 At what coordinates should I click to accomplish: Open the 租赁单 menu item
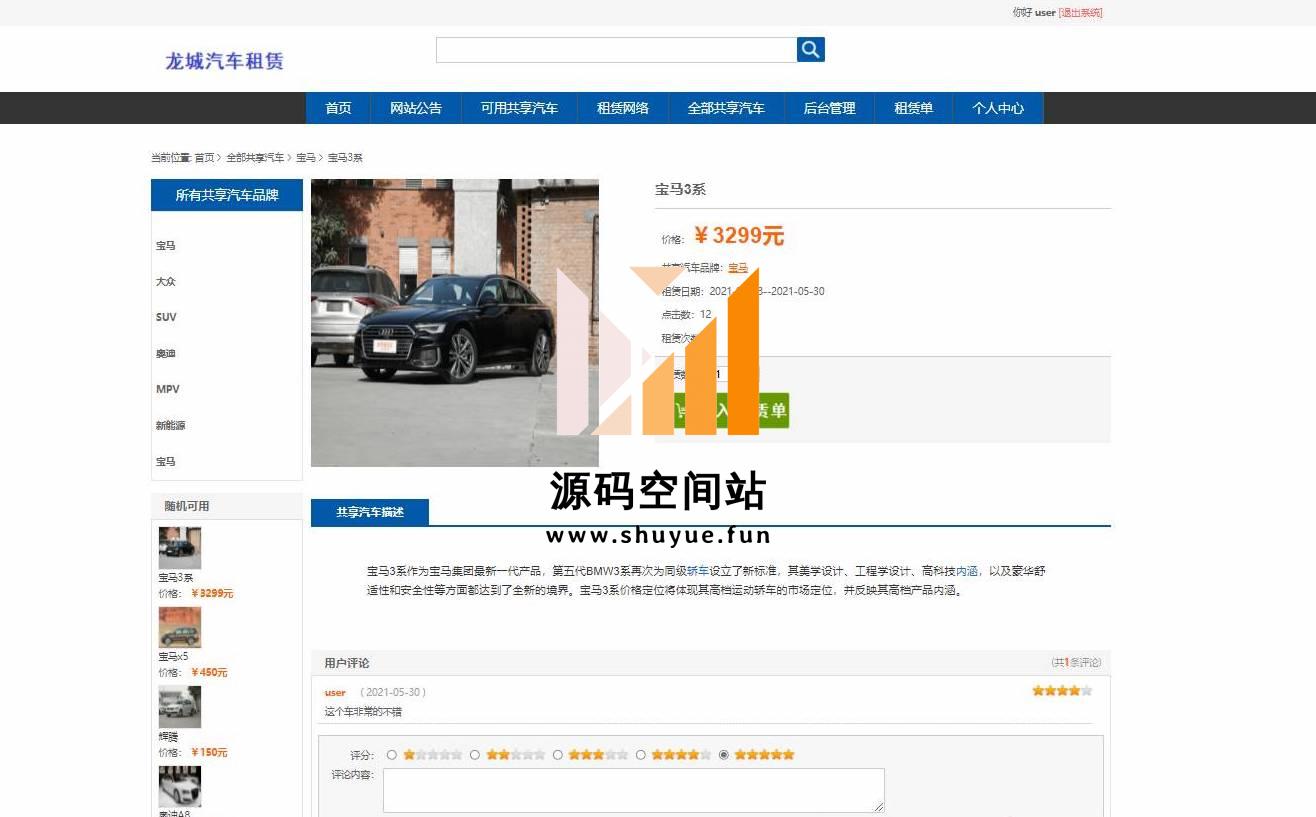[913, 108]
